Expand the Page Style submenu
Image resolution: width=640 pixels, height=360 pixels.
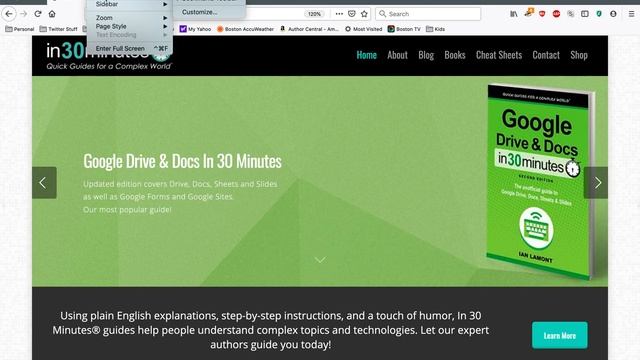(130, 26)
